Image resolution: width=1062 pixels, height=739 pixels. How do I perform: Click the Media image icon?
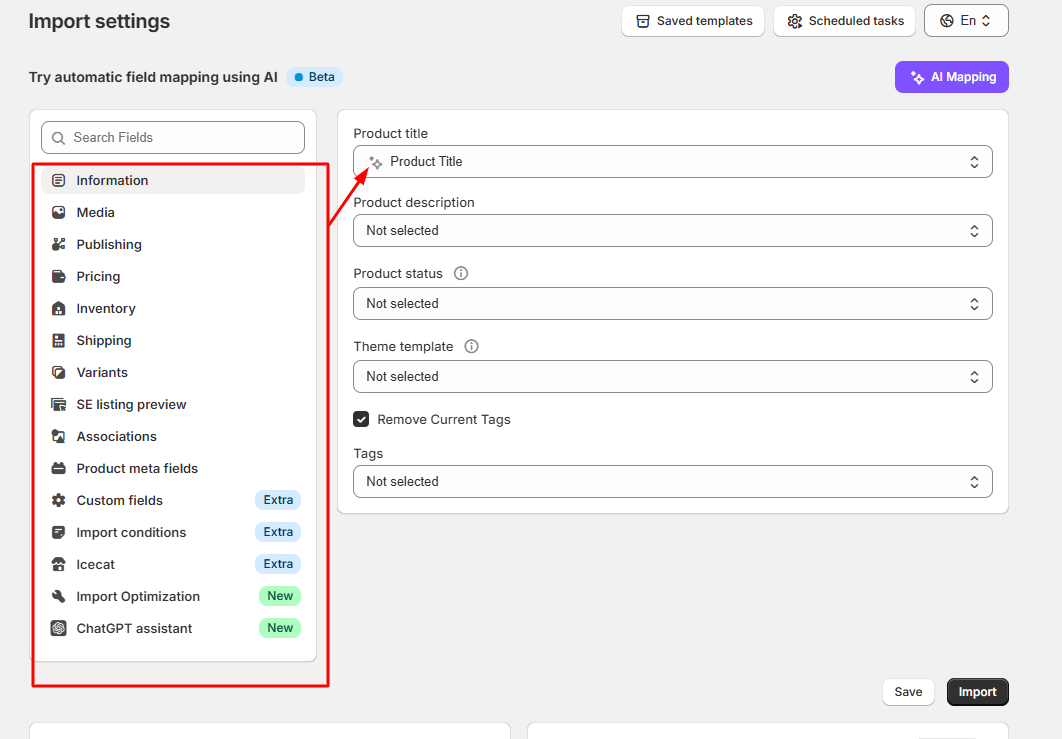tap(59, 213)
